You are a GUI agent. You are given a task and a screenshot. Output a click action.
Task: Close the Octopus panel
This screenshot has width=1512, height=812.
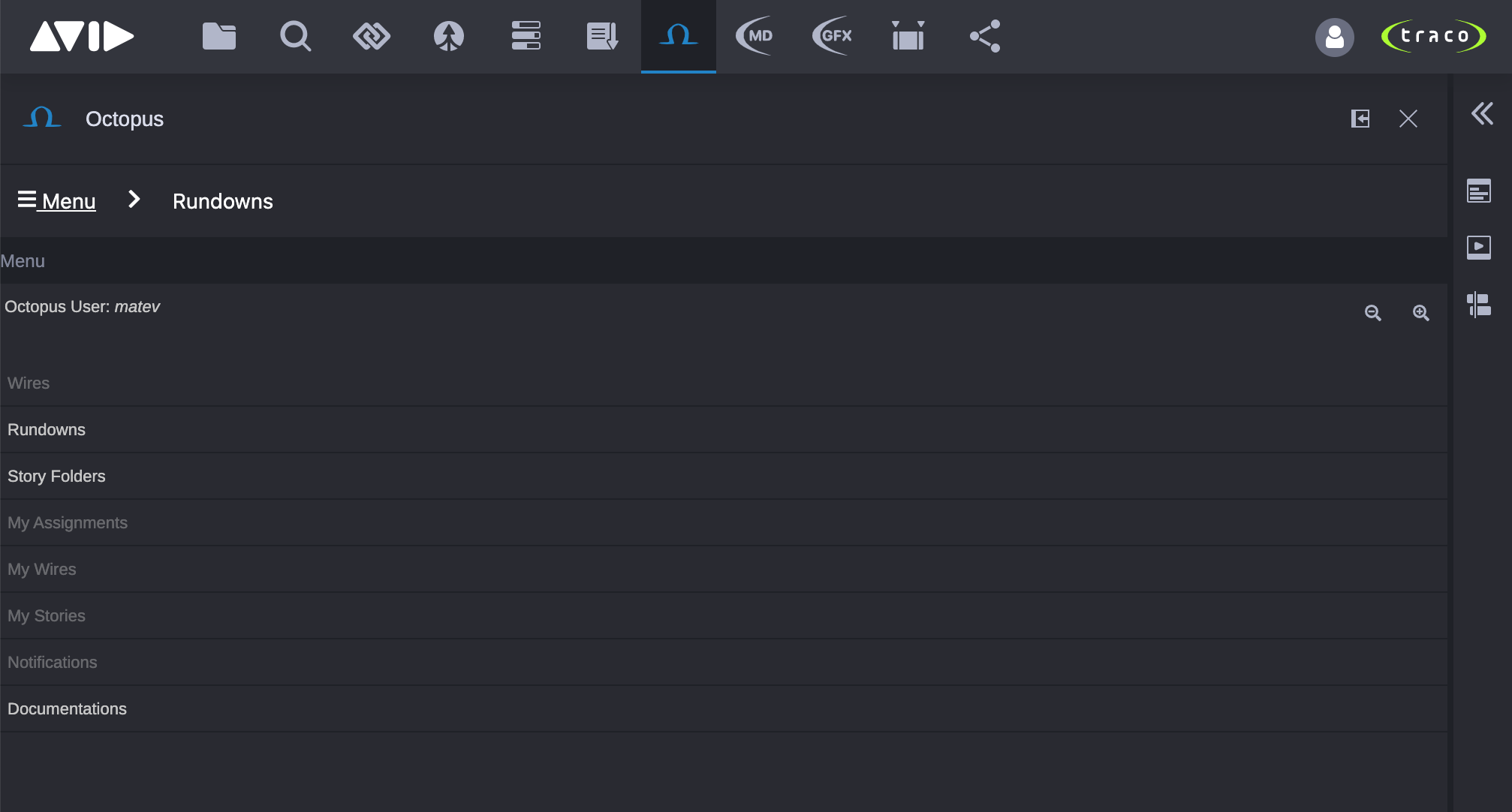click(1408, 119)
